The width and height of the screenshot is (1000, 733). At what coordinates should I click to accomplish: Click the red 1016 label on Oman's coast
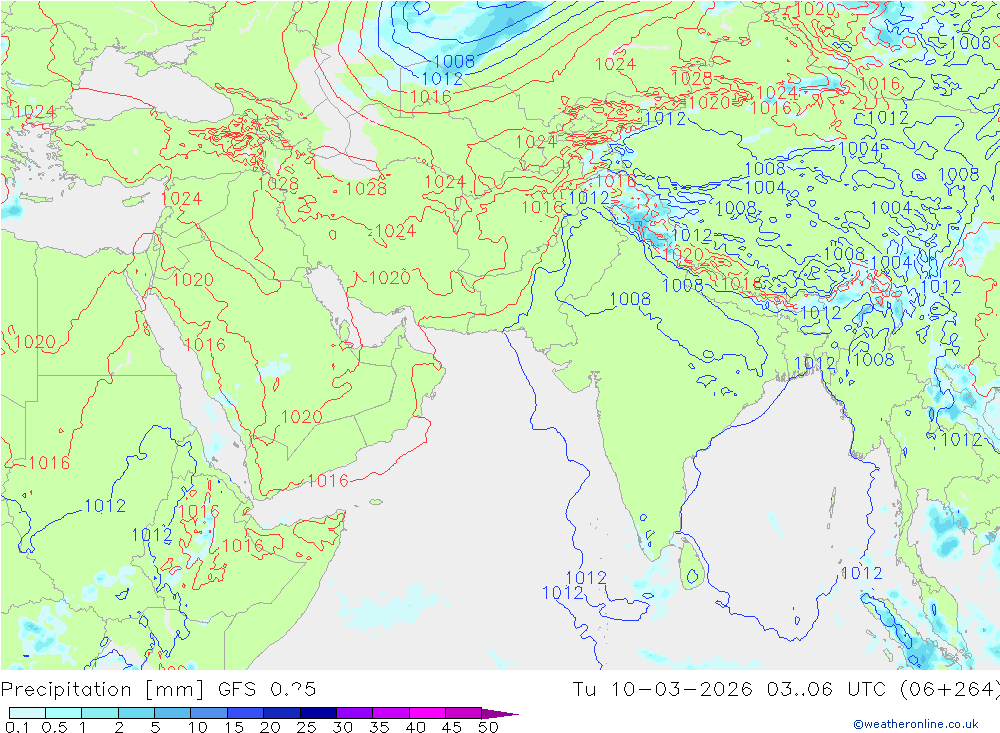[328, 480]
